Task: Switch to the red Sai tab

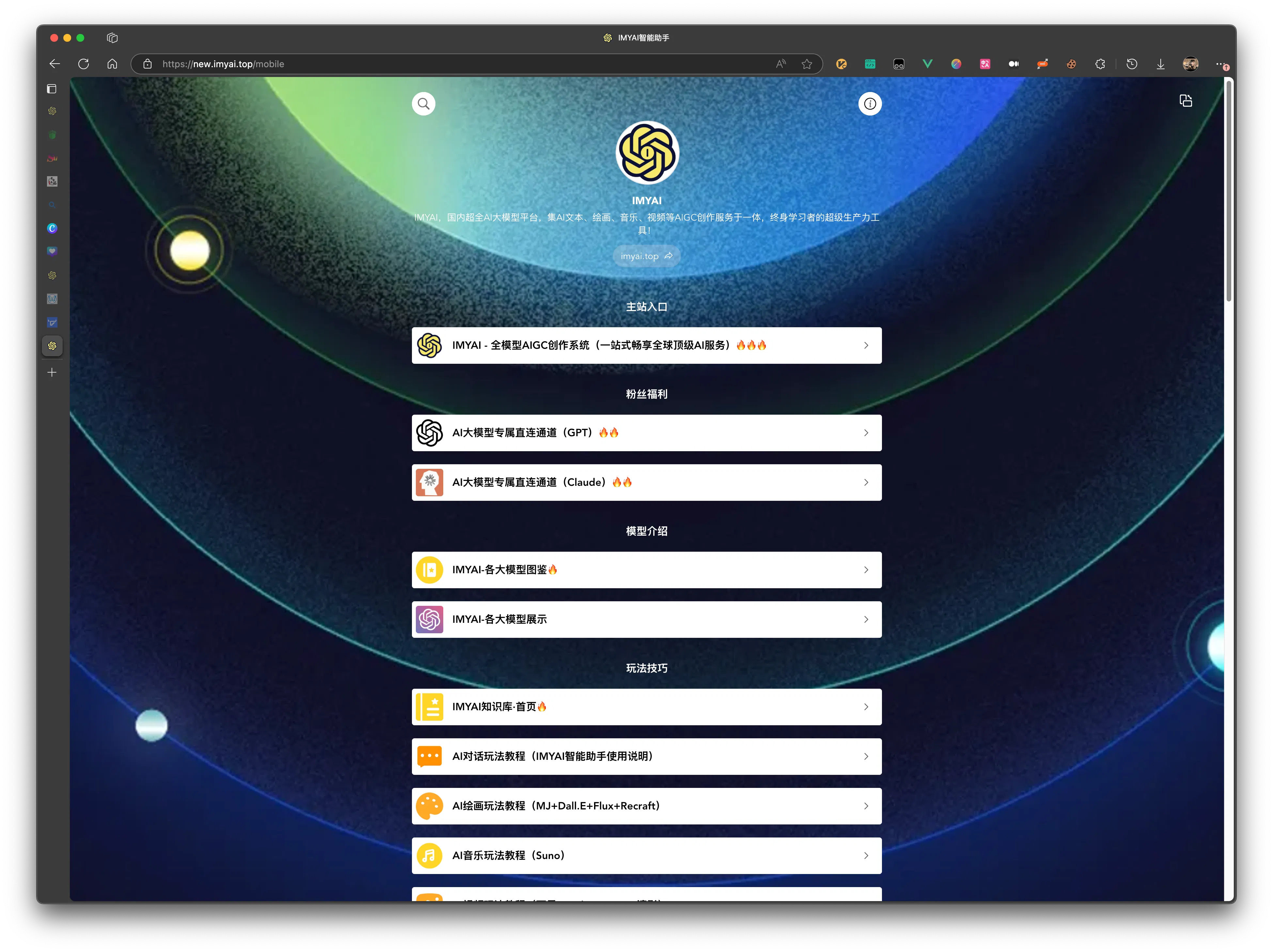Action: pos(52,158)
